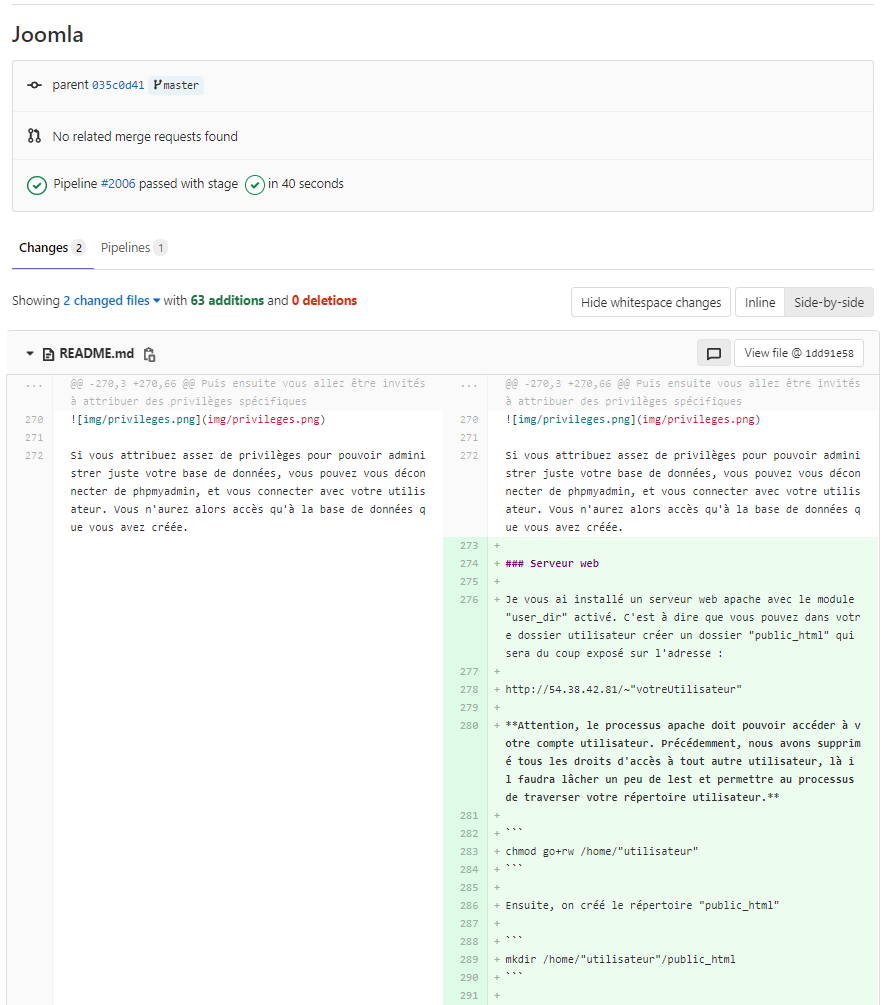Click added line number 276

coord(469,600)
